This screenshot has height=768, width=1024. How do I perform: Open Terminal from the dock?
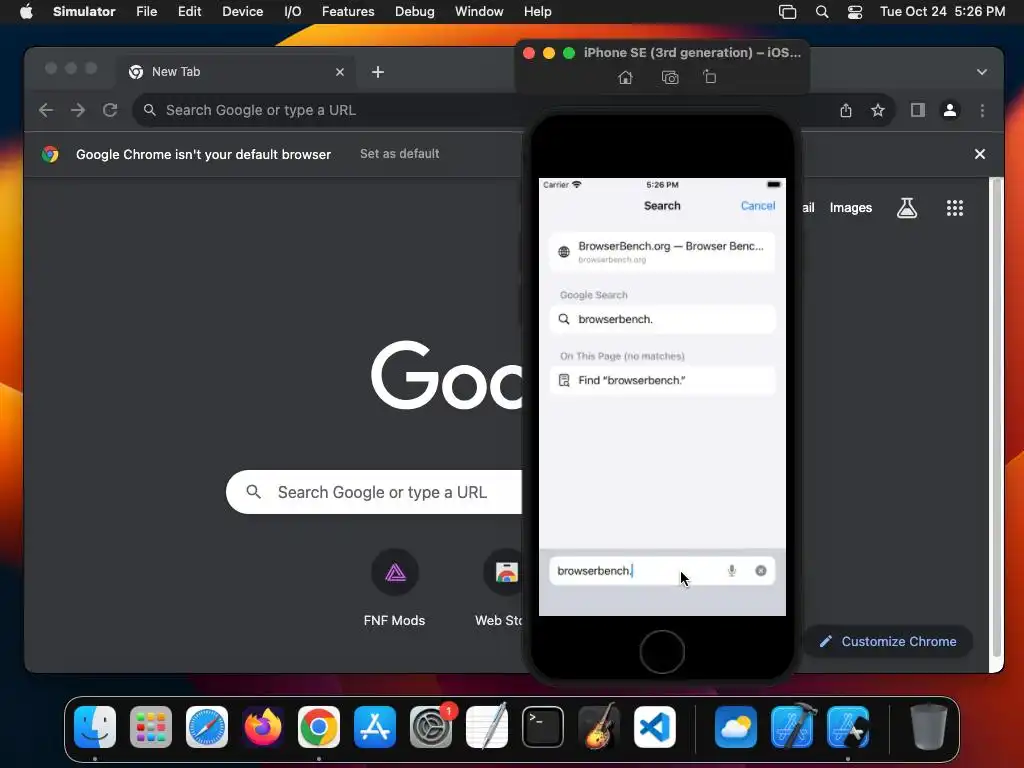point(543,727)
